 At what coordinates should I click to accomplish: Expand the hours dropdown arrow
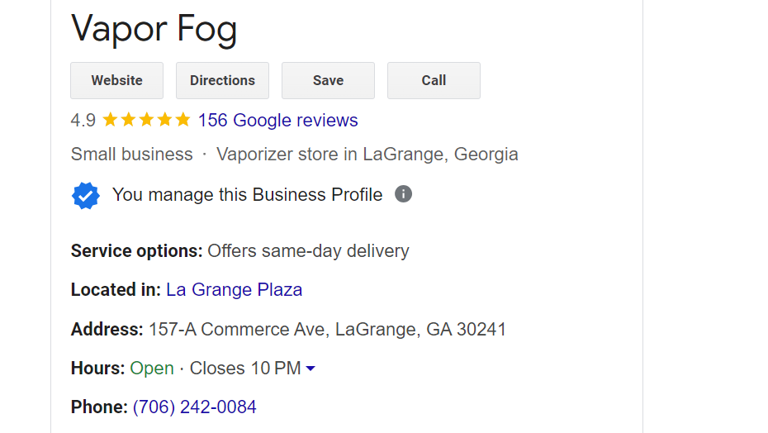pyautogui.click(x=311, y=368)
